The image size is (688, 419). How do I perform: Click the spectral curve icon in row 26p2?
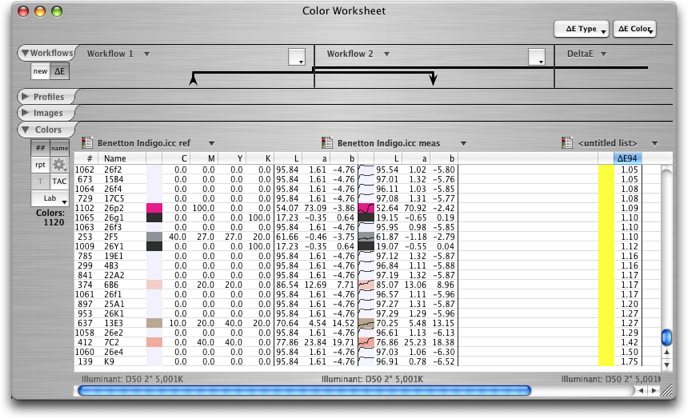tap(366, 208)
